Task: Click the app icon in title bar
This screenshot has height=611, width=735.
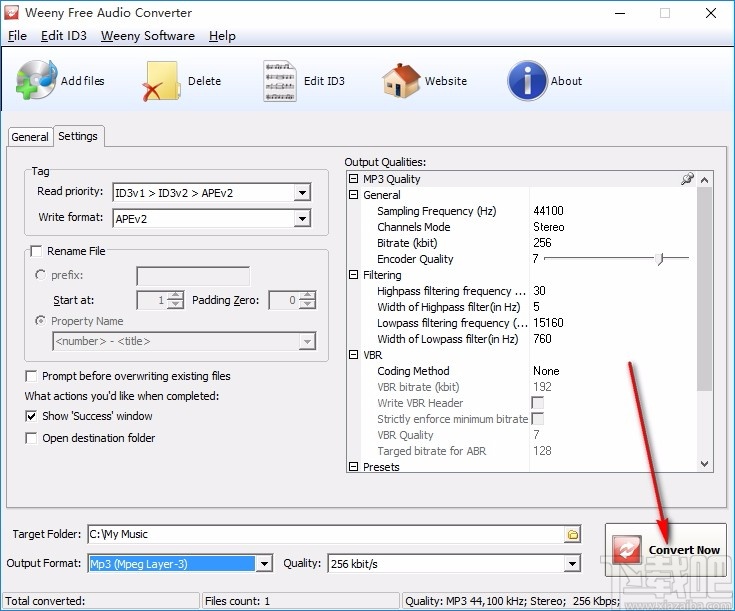Action: point(11,12)
